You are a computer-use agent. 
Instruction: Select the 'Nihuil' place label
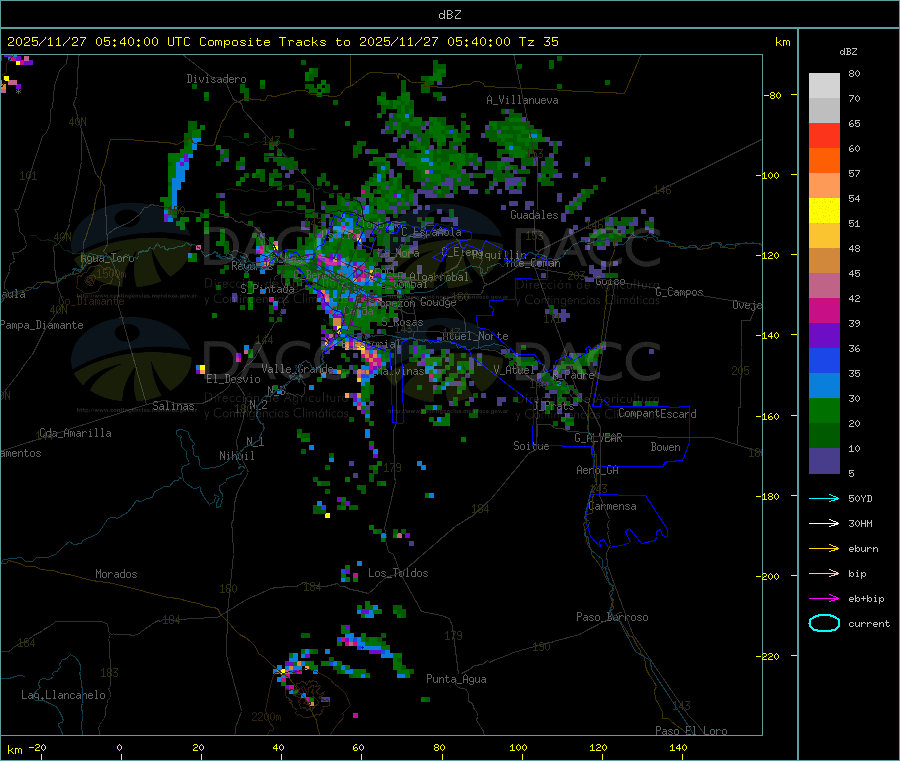coord(236,456)
